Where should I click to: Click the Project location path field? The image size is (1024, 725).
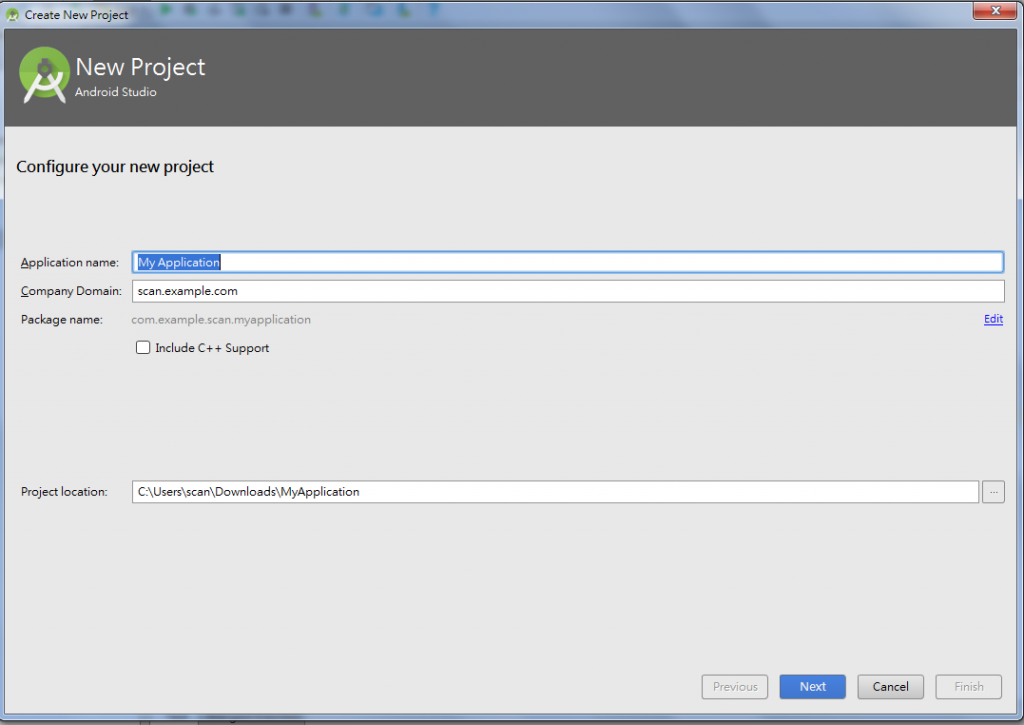(x=555, y=491)
